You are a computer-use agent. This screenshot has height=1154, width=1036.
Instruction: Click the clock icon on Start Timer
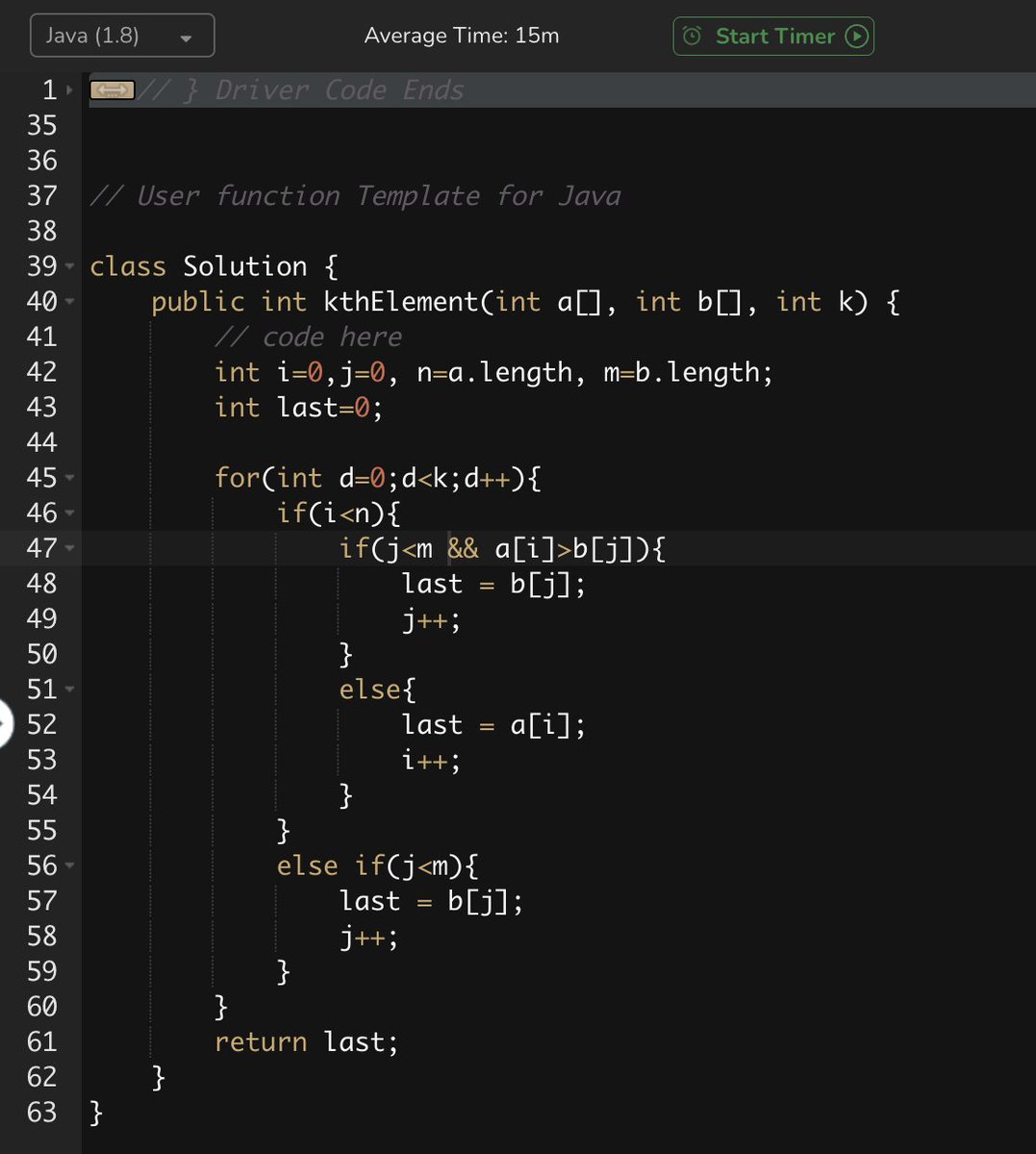(692, 37)
